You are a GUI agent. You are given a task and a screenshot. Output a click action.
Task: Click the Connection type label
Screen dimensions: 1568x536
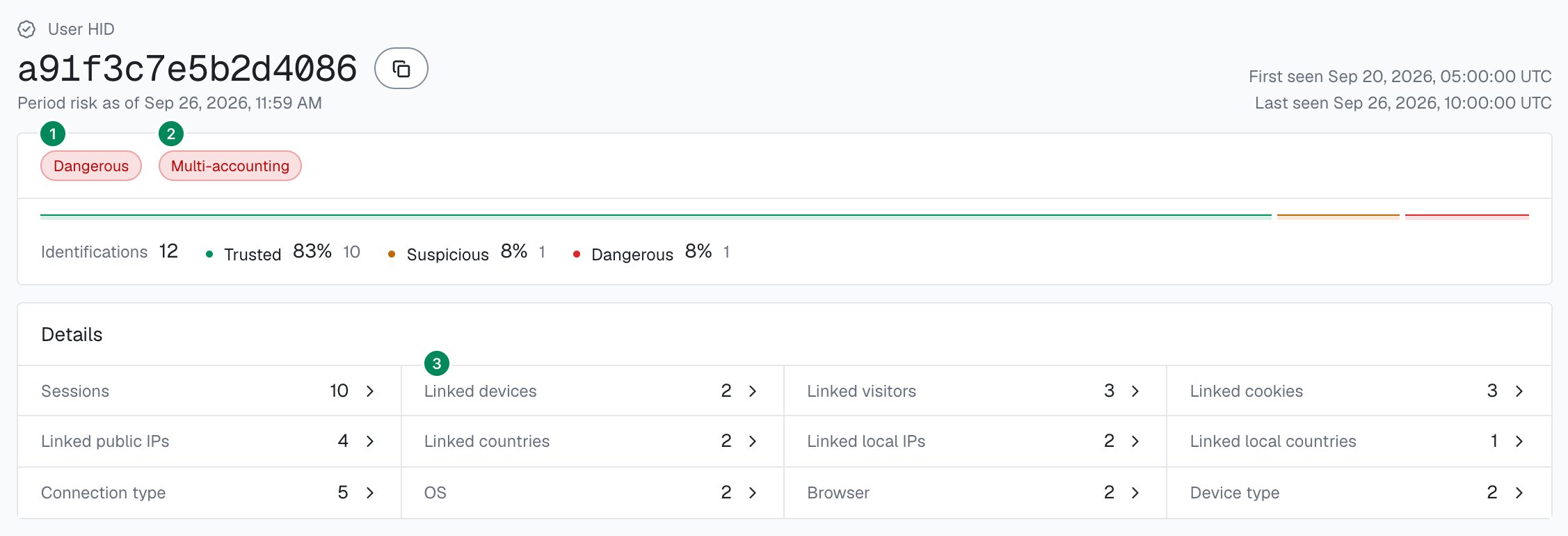click(x=103, y=493)
